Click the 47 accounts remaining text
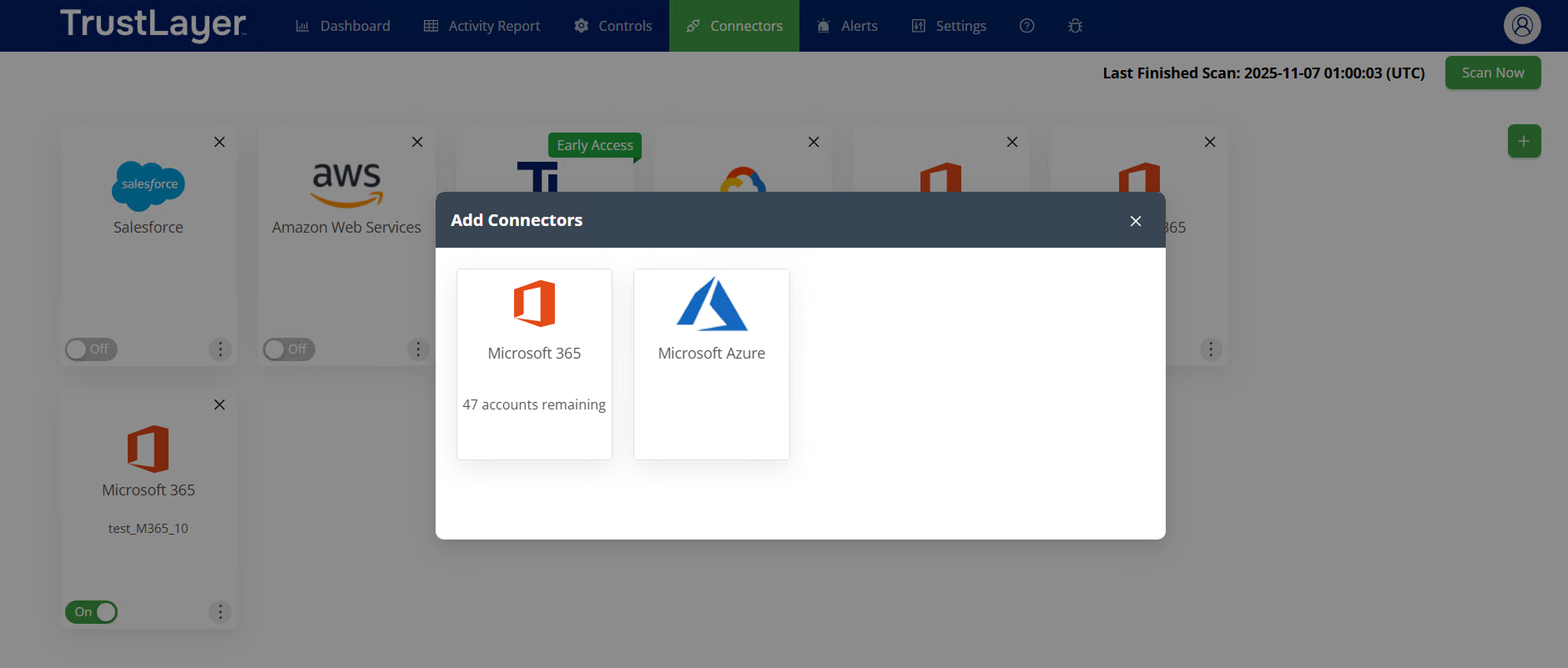Viewport: 1568px width, 668px height. coord(534,404)
